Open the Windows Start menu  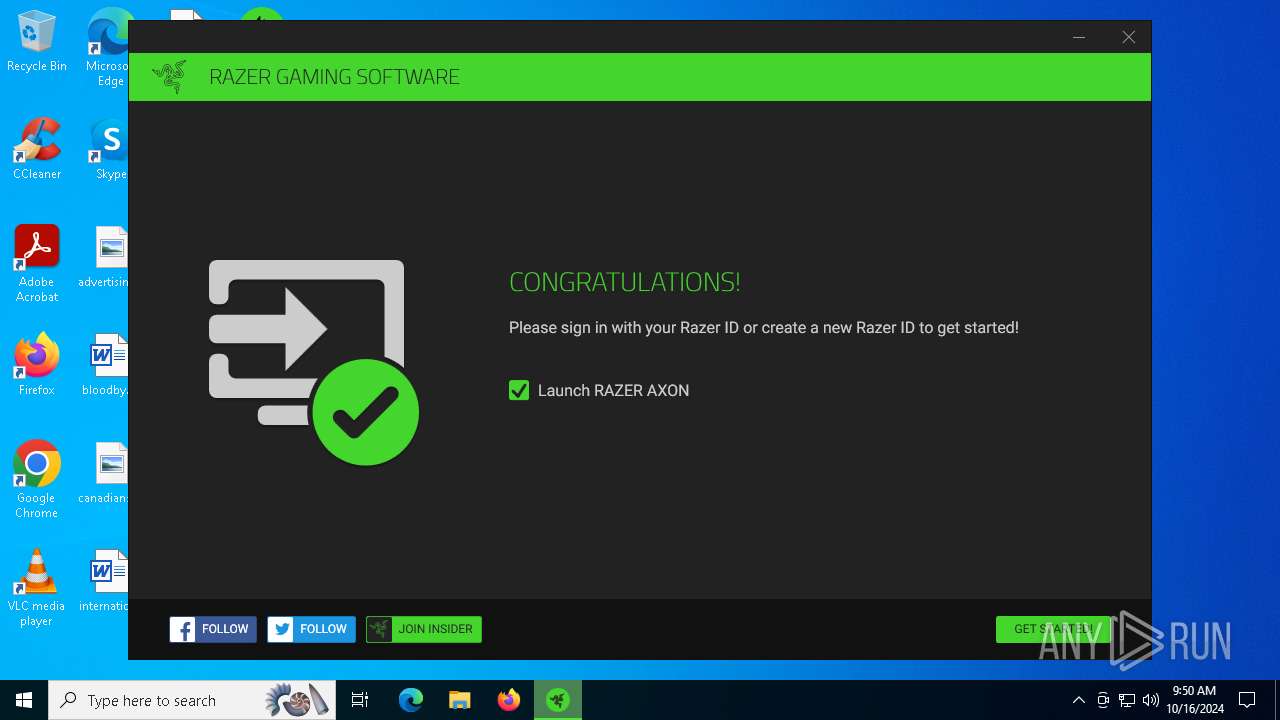pyautogui.click(x=24, y=700)
